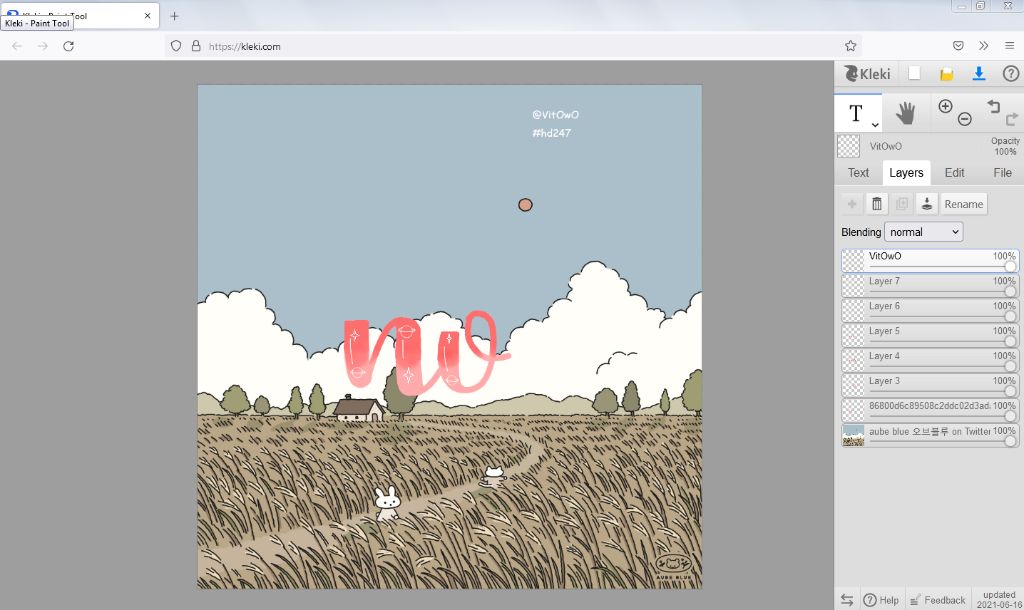This screenshot has width=1024, height=610.
Task: Create a new blank image
Action: (x=914, y=74)
